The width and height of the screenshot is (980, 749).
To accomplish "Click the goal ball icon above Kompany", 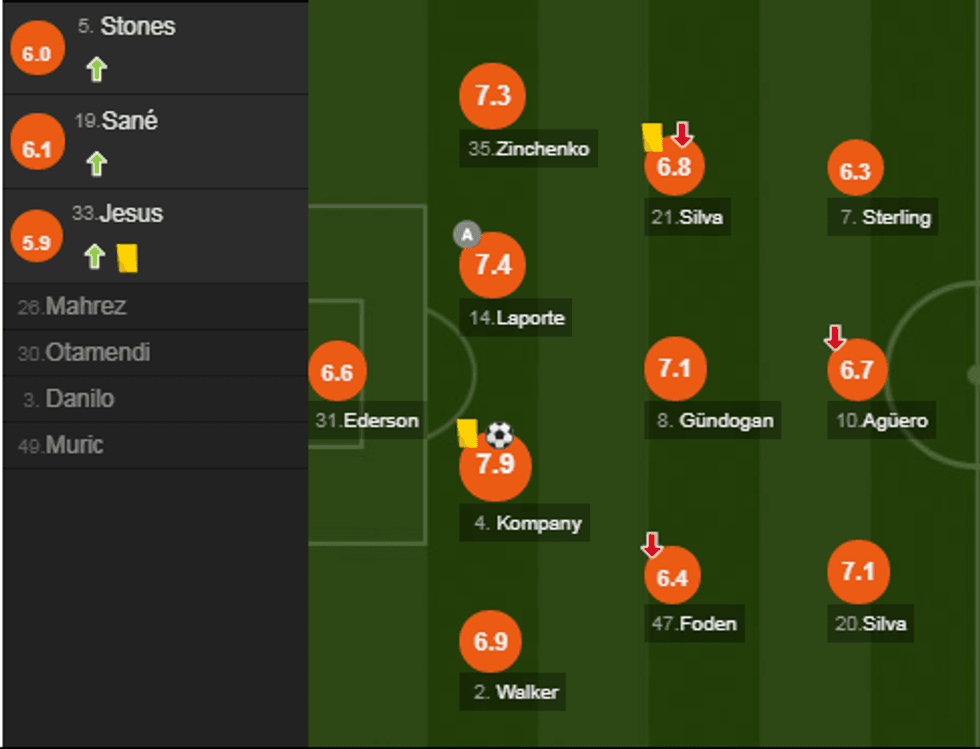I will tap(499, 435).
